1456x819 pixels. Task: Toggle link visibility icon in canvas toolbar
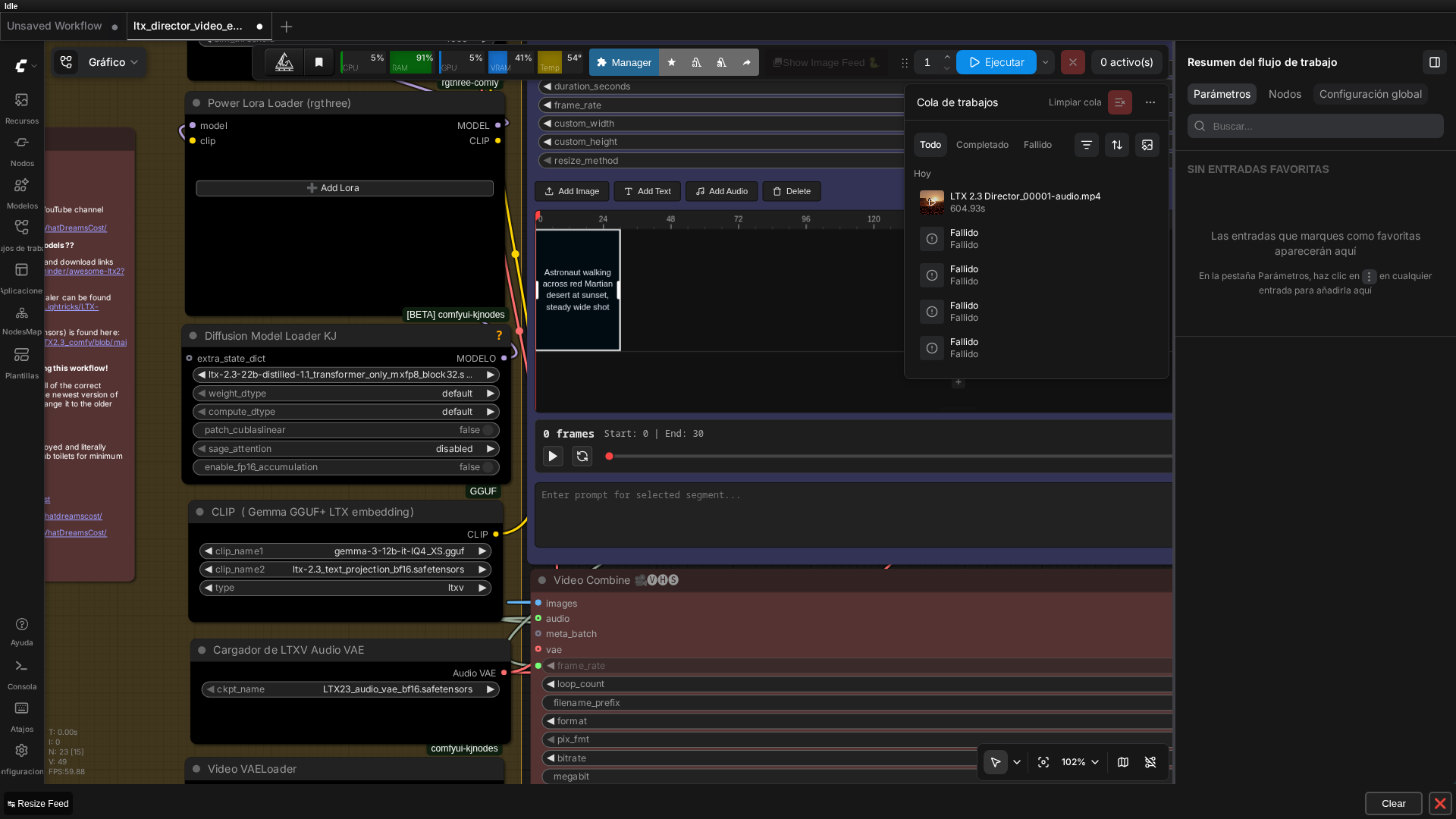(1150, 762)
